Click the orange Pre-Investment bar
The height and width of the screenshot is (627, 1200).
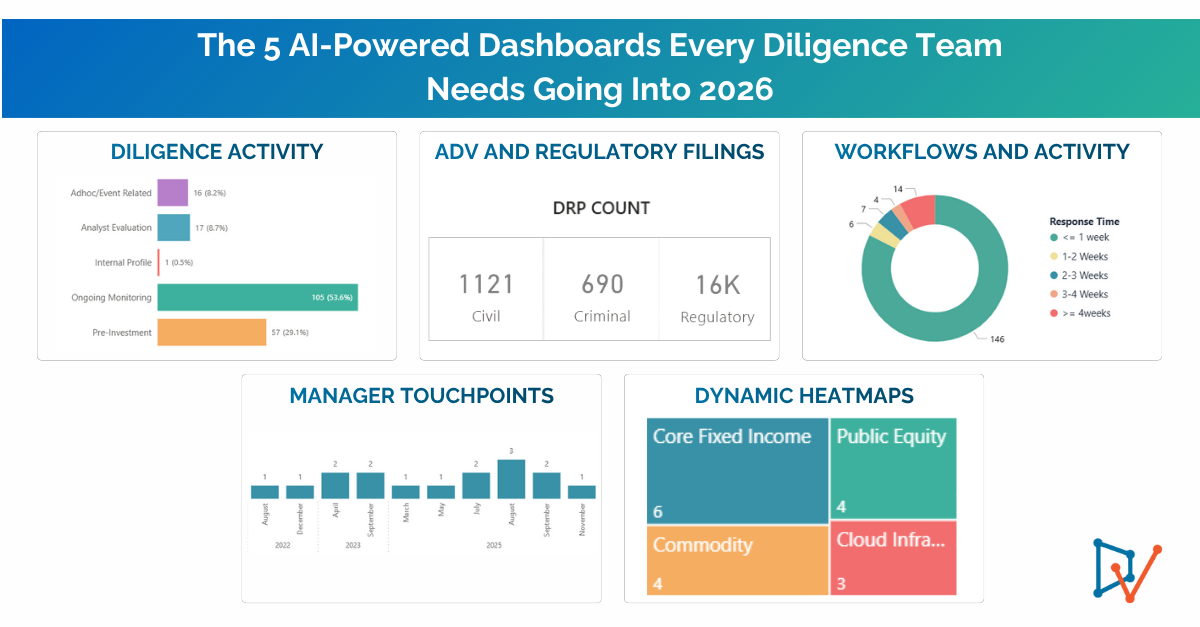point(211,332)
